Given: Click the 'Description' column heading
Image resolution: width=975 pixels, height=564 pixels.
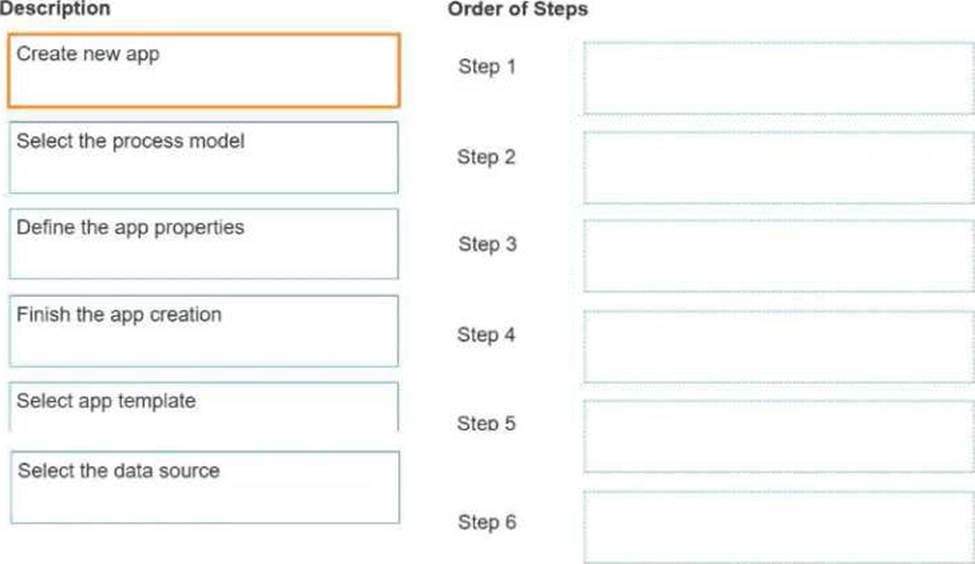Looking at the screenshot, I should 55,9.
